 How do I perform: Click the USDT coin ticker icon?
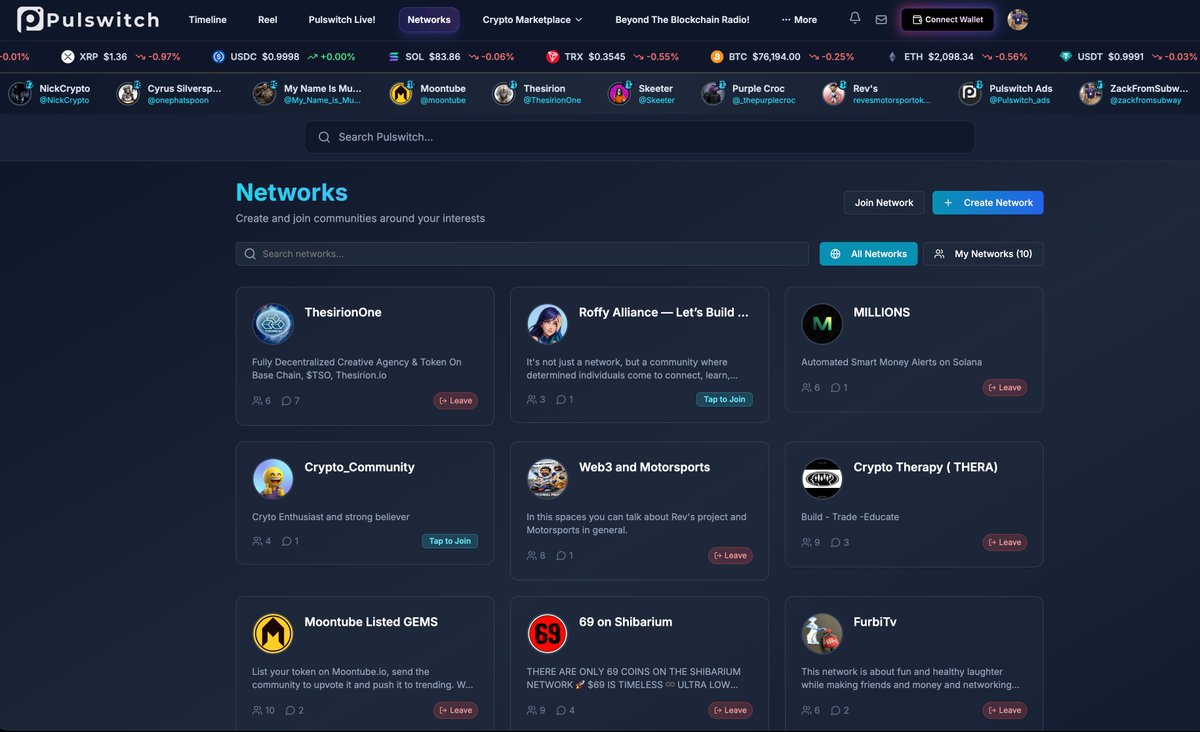click(1067, 57)
